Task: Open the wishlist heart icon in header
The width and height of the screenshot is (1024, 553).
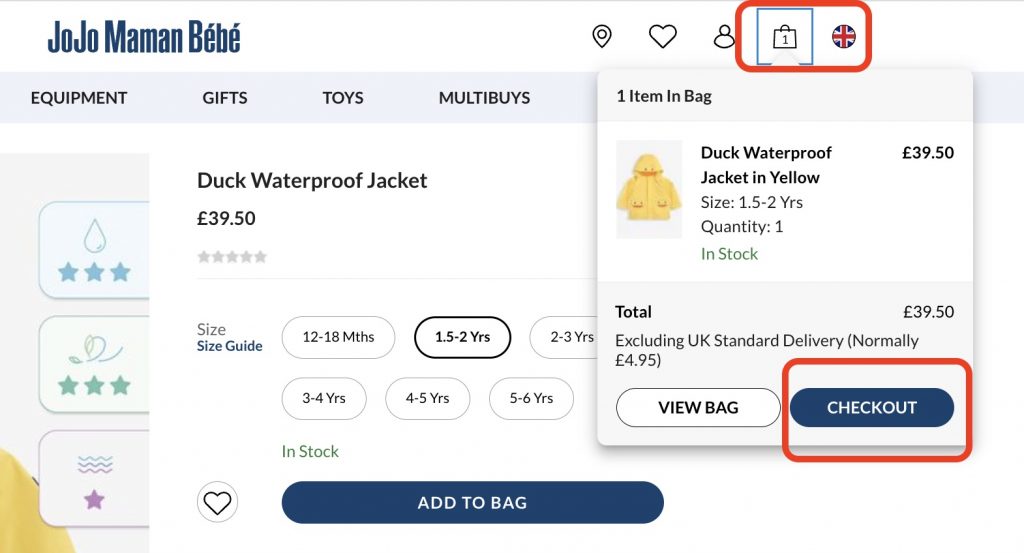Action: point(663,37)
